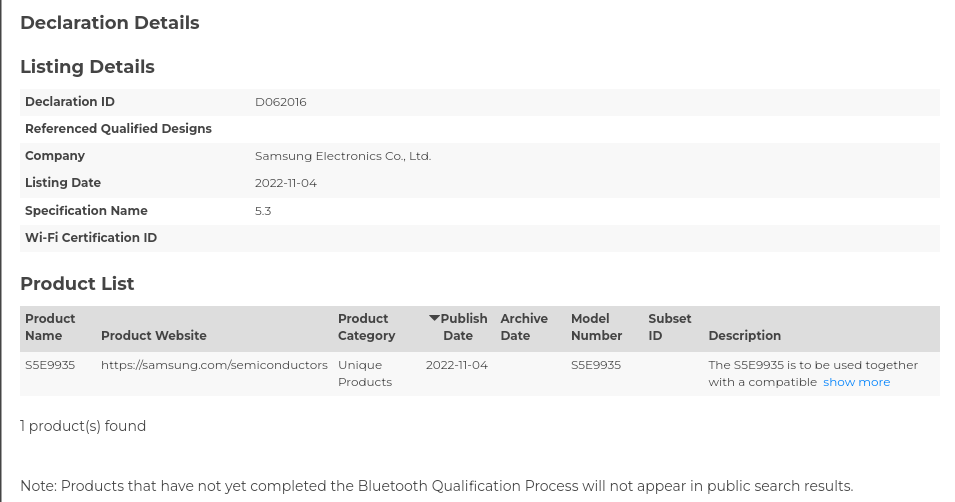
Task: Select the S5E9935 product name cell
Action: (50, 365)
